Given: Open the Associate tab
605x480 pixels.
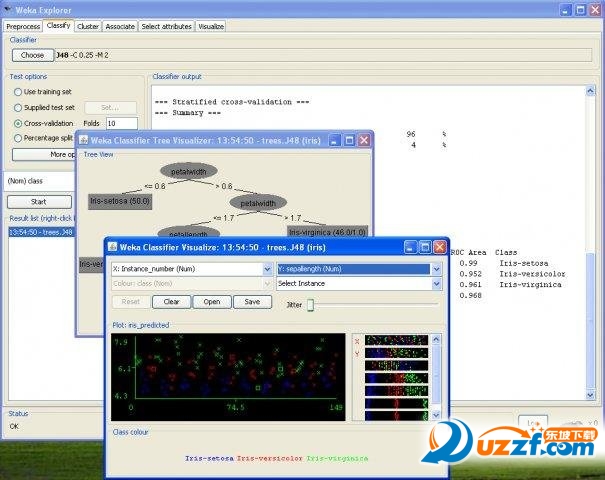Looking at the screenshot, I should 120,26.
